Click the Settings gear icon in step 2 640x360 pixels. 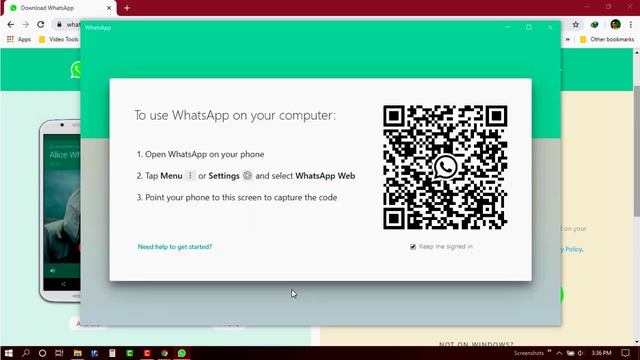point(247,176)
